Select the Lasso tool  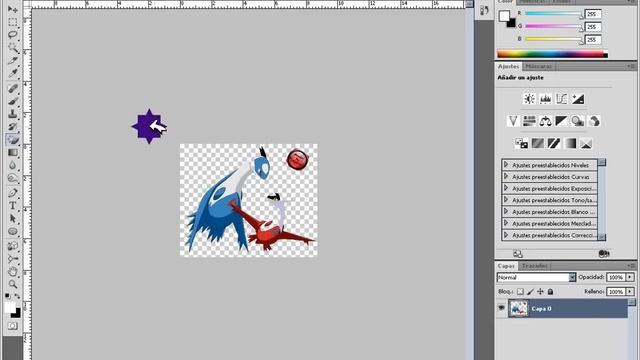13,35
